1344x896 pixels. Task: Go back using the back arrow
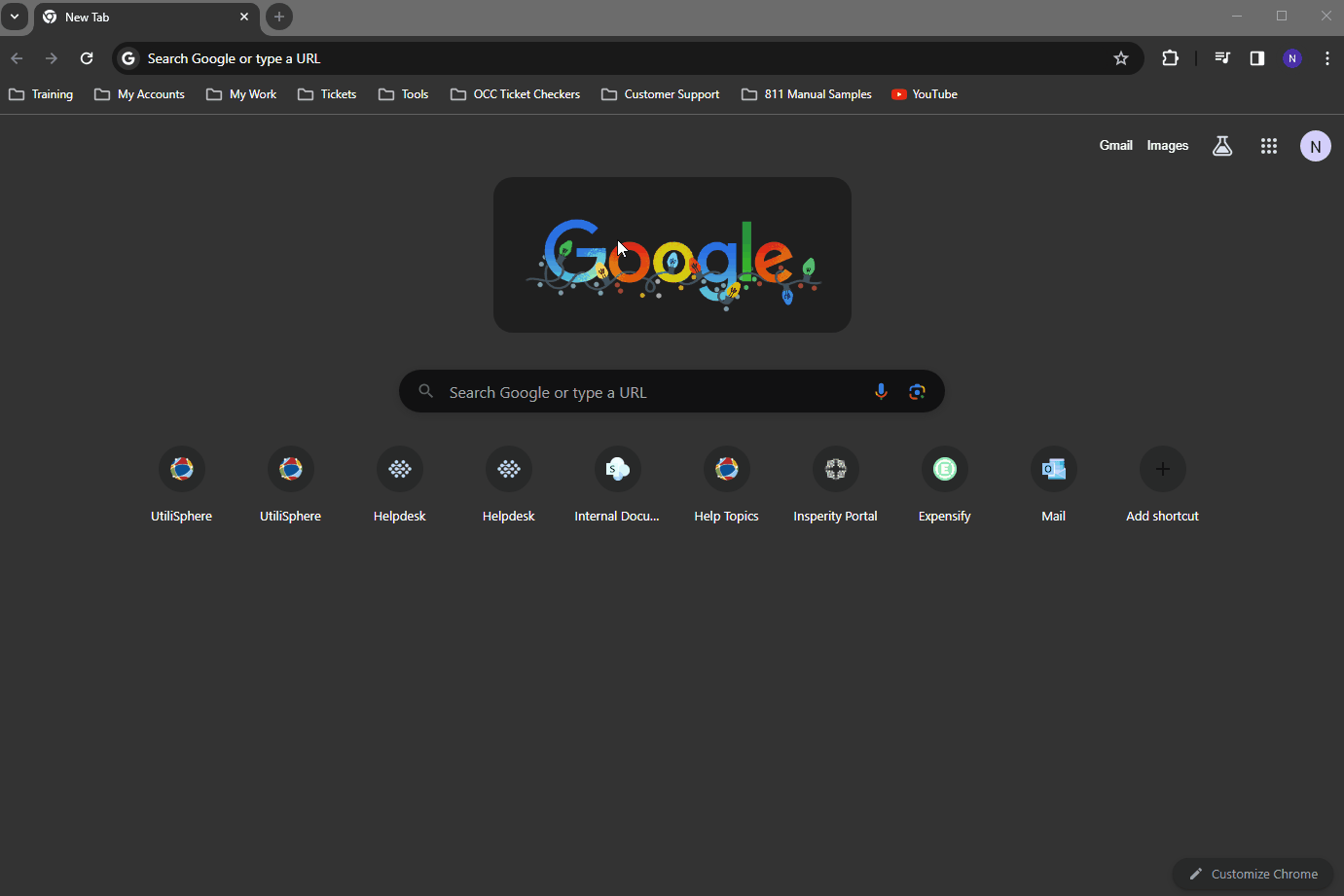17,58
